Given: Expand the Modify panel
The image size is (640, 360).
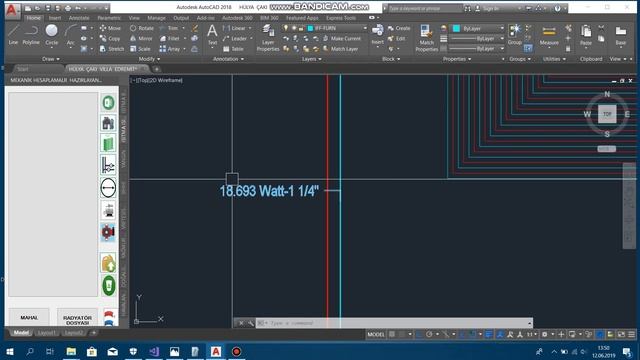Looking at the screenshot, I should (149, 59).
